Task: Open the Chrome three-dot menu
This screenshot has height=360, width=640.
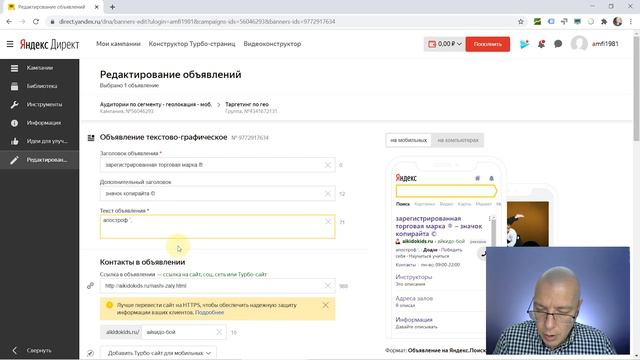Action: coord(631,22)
